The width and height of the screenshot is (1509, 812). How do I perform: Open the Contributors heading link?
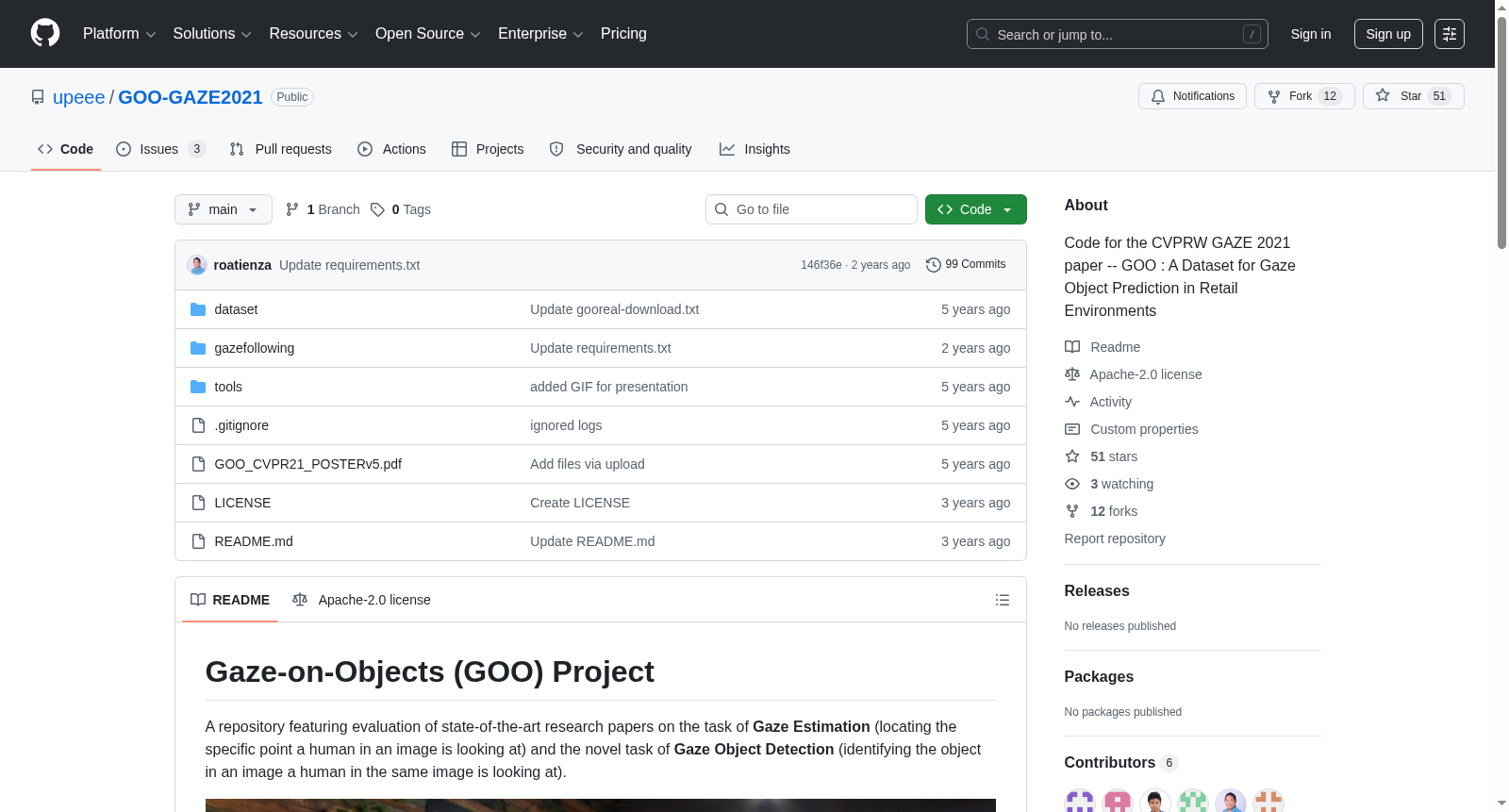[1121, 762]
